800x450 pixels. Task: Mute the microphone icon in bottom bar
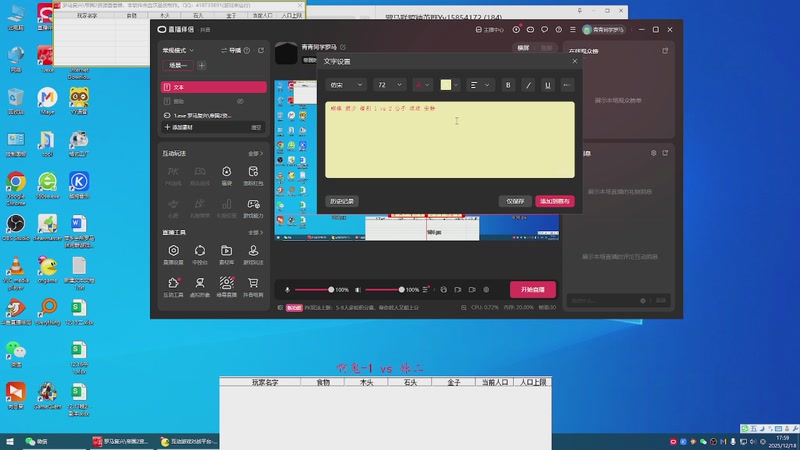click(287, 290)
